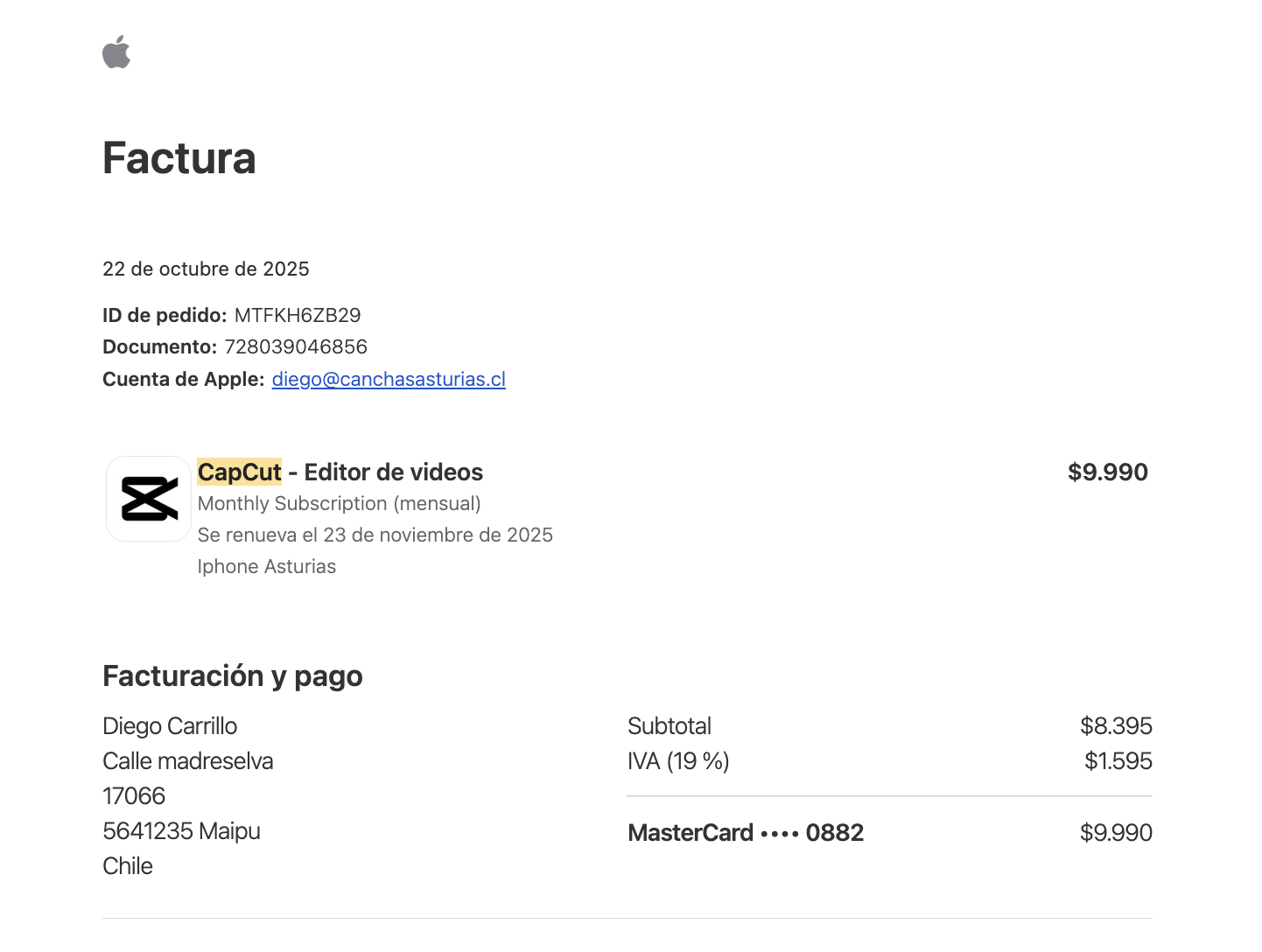Click the CapCut app icon
The image size is (1262, 952).
[149, 499]
